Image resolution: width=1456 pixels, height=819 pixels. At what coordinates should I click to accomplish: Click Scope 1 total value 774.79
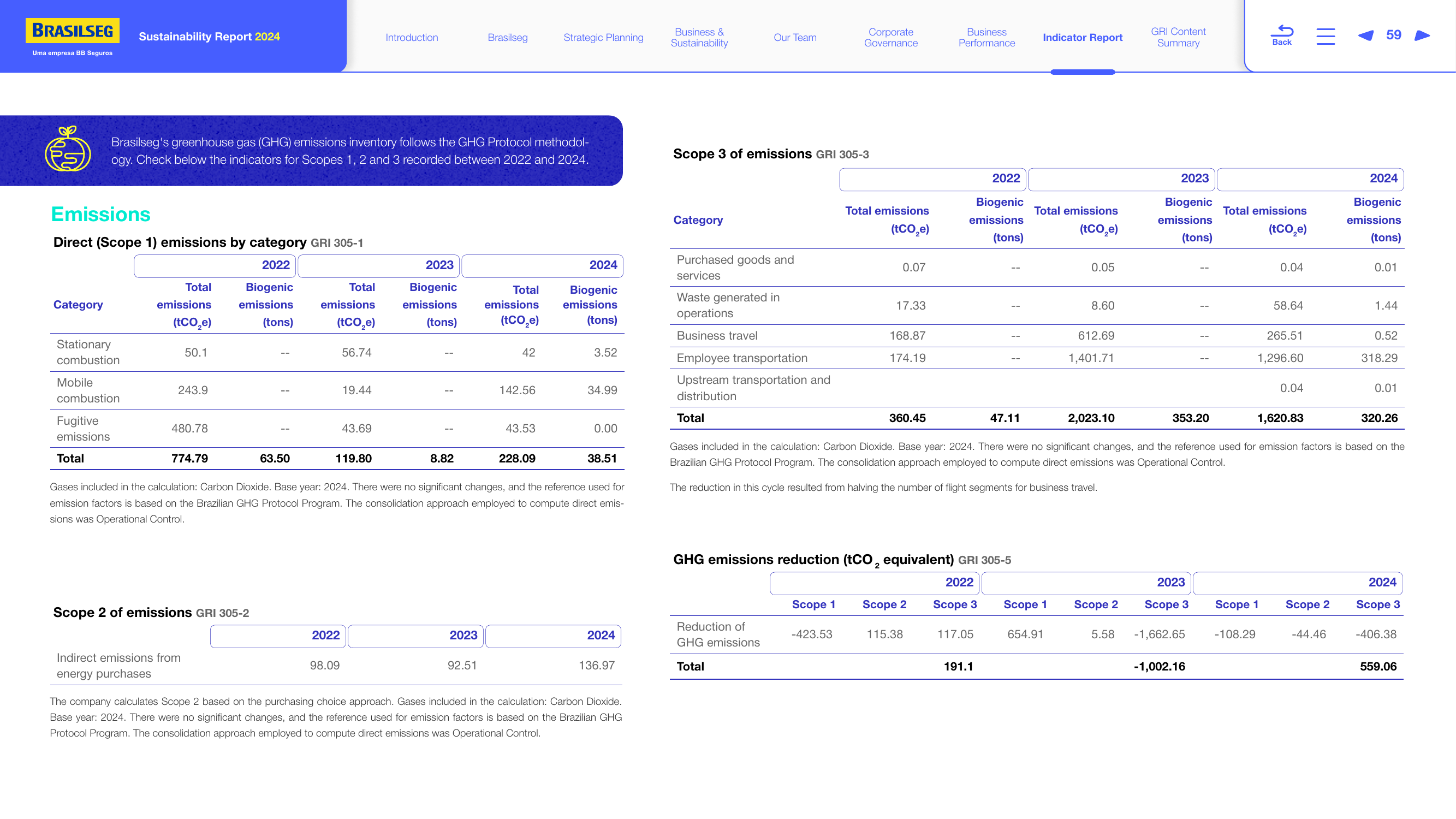(x=189, y=459)
